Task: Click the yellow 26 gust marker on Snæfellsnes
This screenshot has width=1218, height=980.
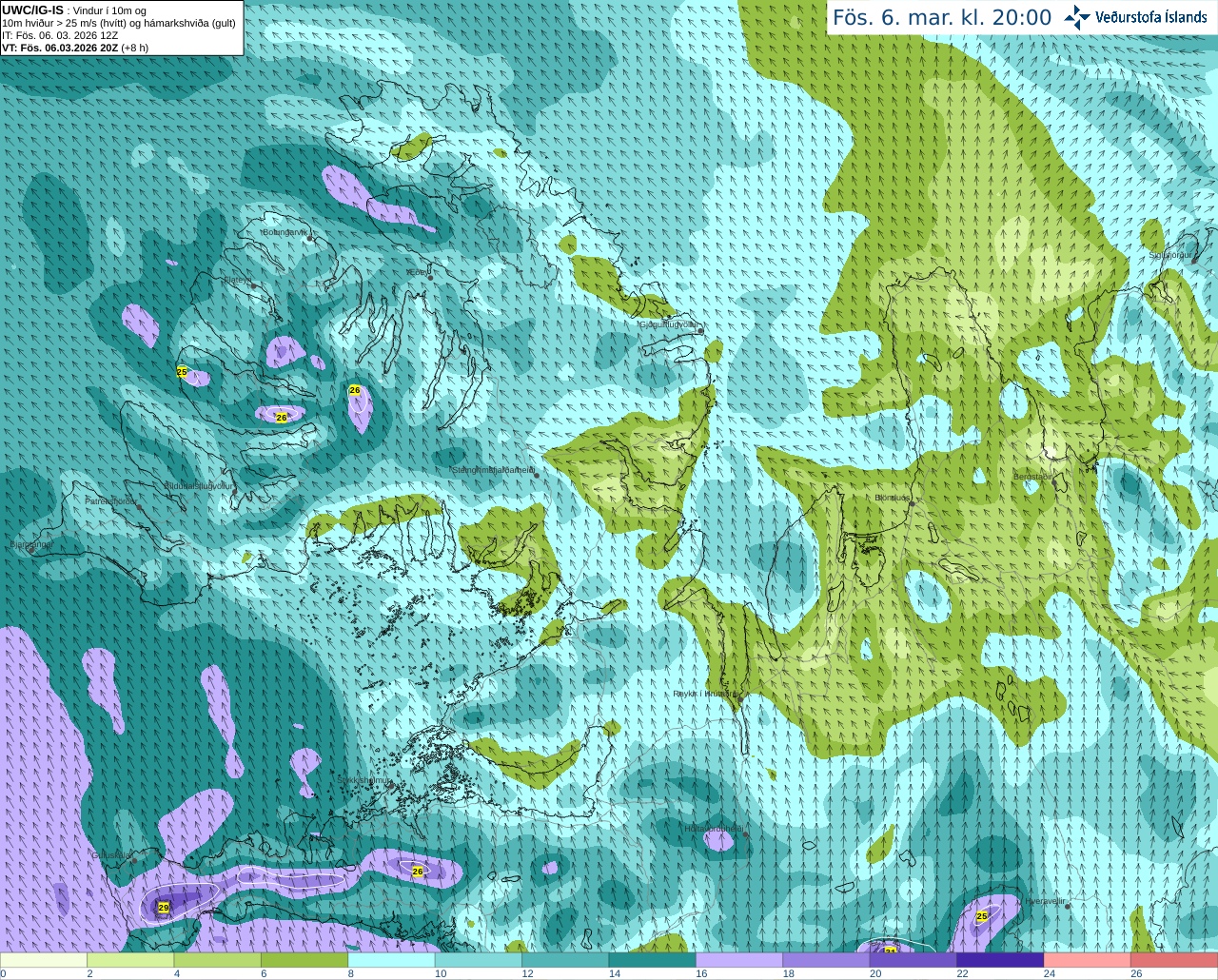Action: pyautogui.click(x=417, y=871)
